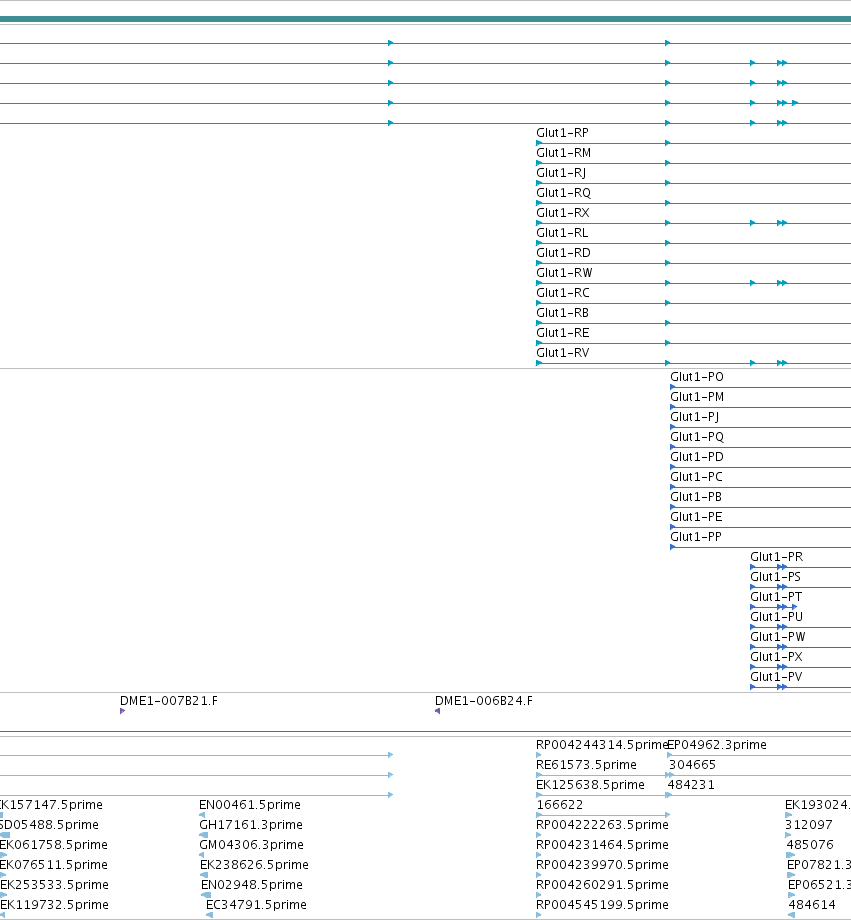Select the Glut1-RQ transcript label
This screenshot has height=920, width=851.
tap(563, 193)
